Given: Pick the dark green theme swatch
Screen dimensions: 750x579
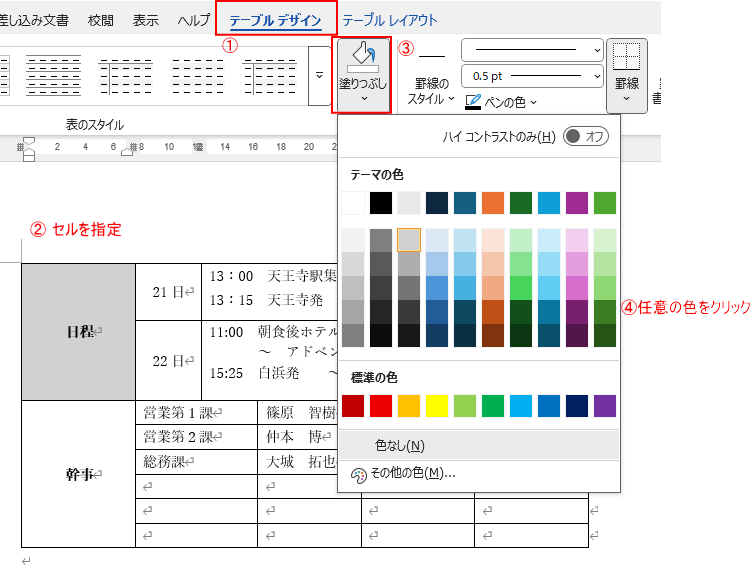Looking at the screenshot, I should pyautogui.click(x=521, y=203).
